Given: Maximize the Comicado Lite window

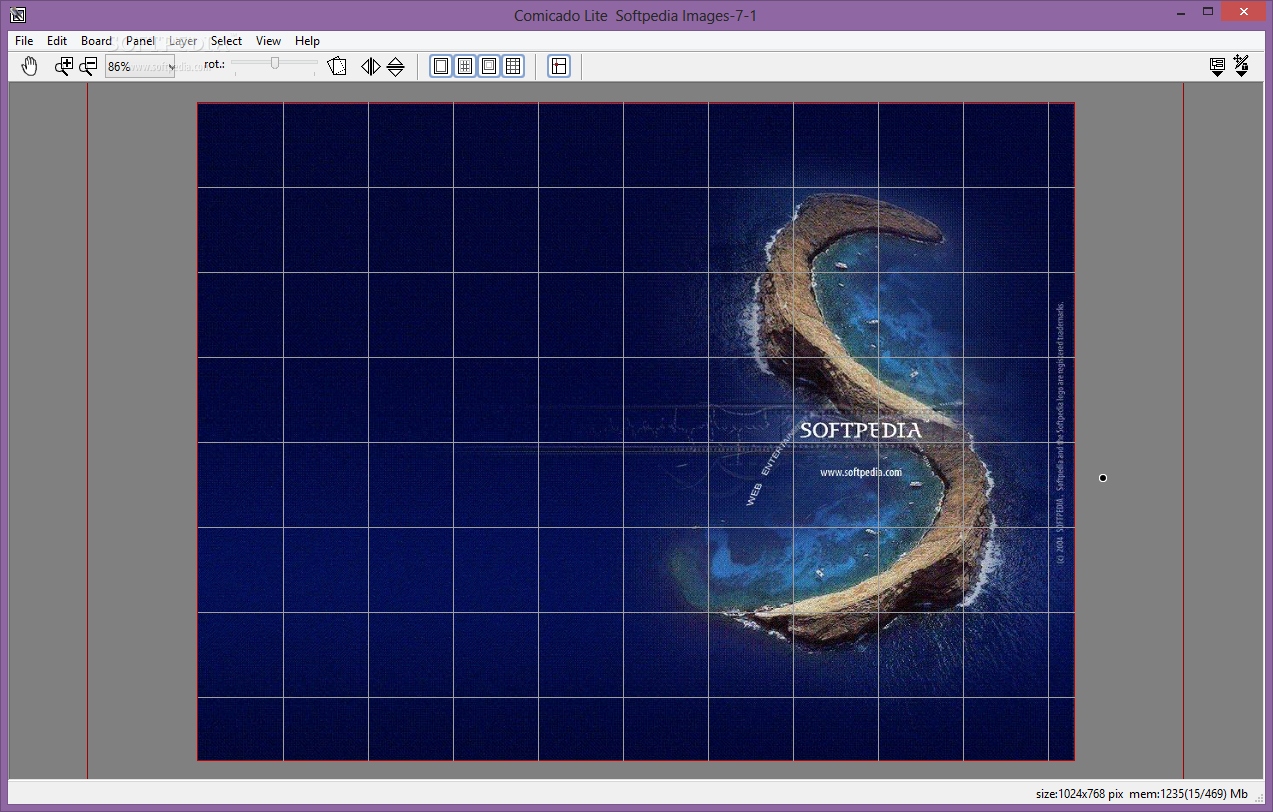Looking at the screenshot, I should click(x=1208, y=11).
